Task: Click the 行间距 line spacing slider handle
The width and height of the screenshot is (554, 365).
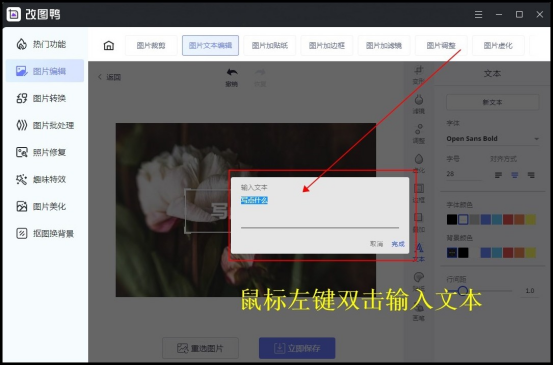Action: pos(462,291)
